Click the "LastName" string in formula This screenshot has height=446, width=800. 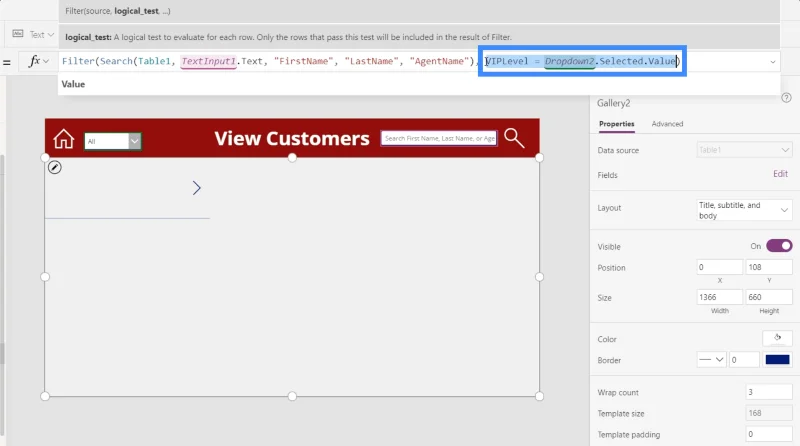(x=371, y=61)
